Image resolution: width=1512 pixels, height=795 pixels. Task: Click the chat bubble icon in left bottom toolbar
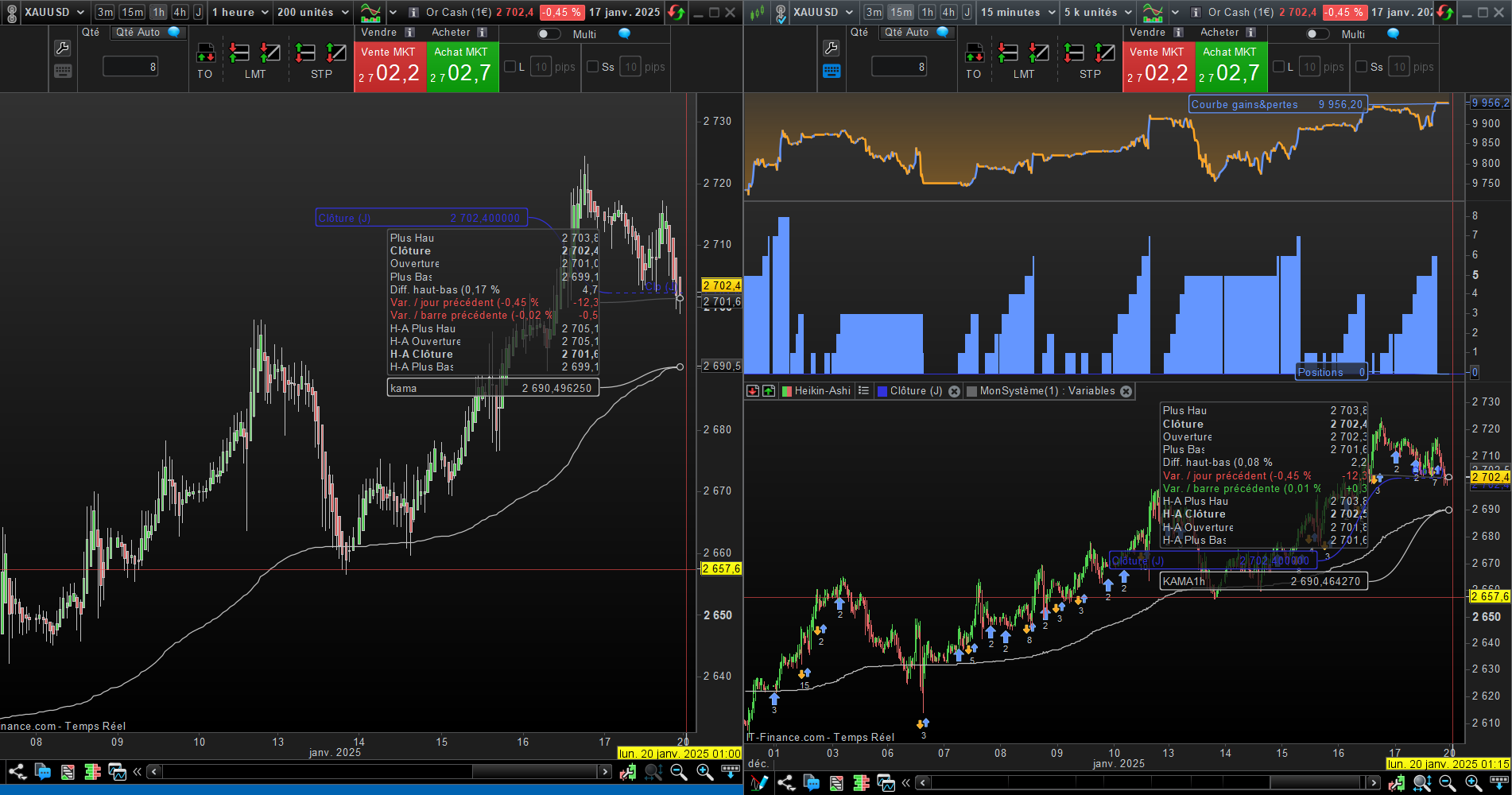click(x=43, y=771)
